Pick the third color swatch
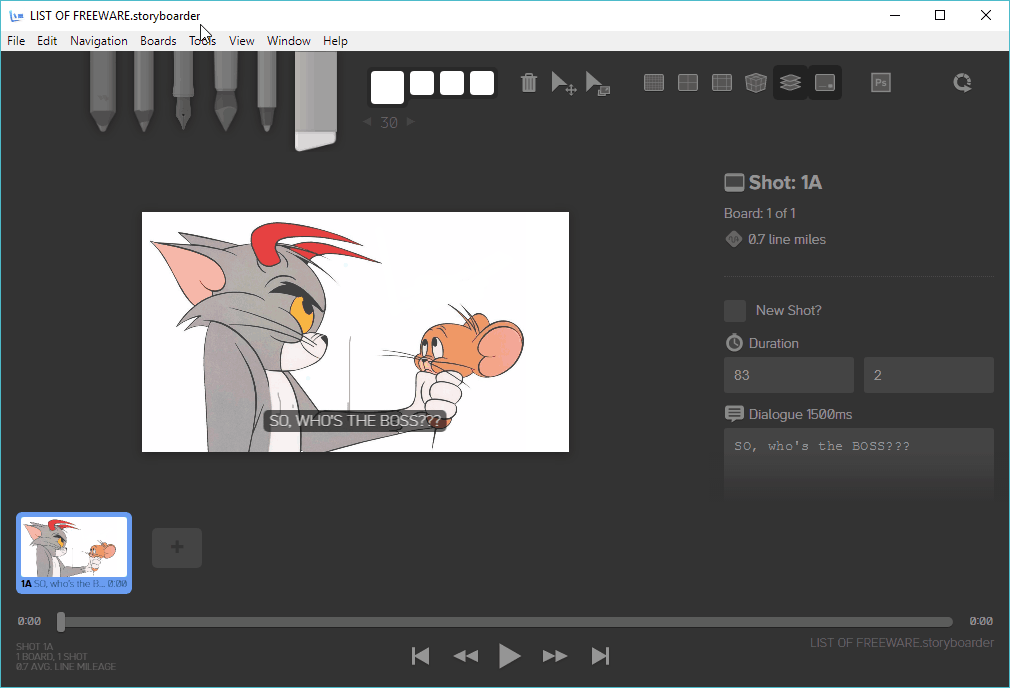This screenshot has width=1010, height=688. tap(452, 83)
